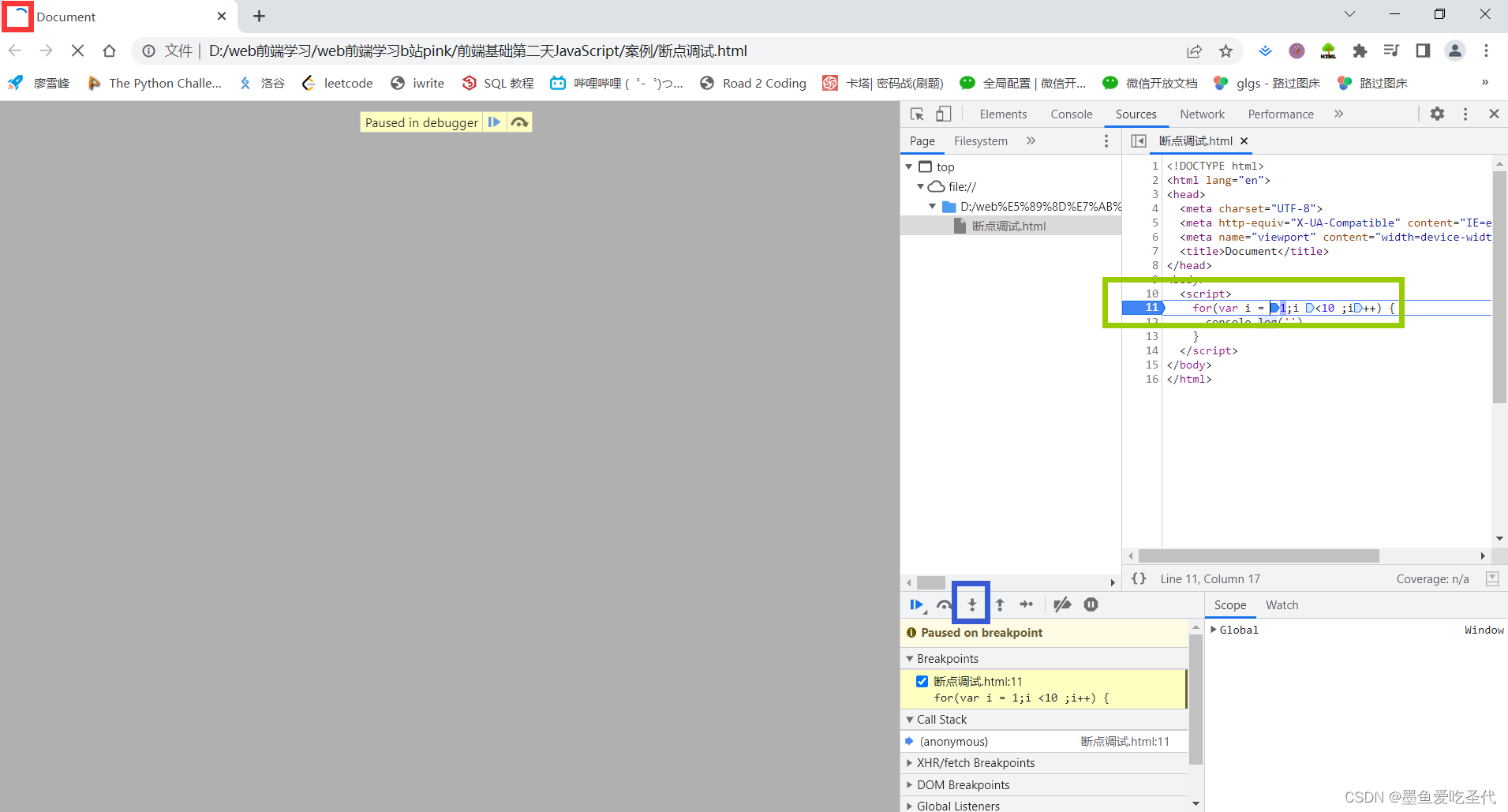This screenshot has width=1508, height=812.
Task: Click the Step button in debugger
Action: pos(1027,604)
